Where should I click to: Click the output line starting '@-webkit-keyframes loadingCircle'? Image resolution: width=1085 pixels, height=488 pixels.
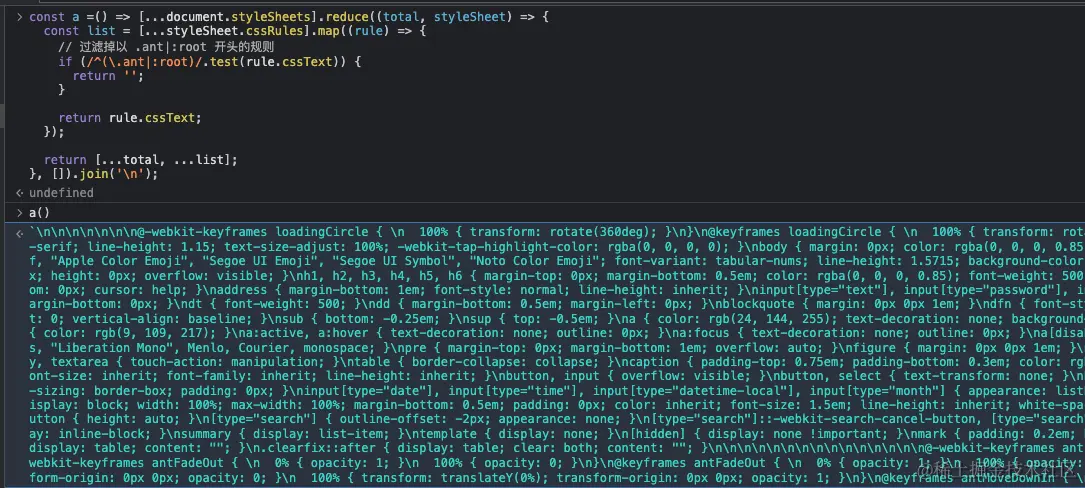click(x=557, y=232)
